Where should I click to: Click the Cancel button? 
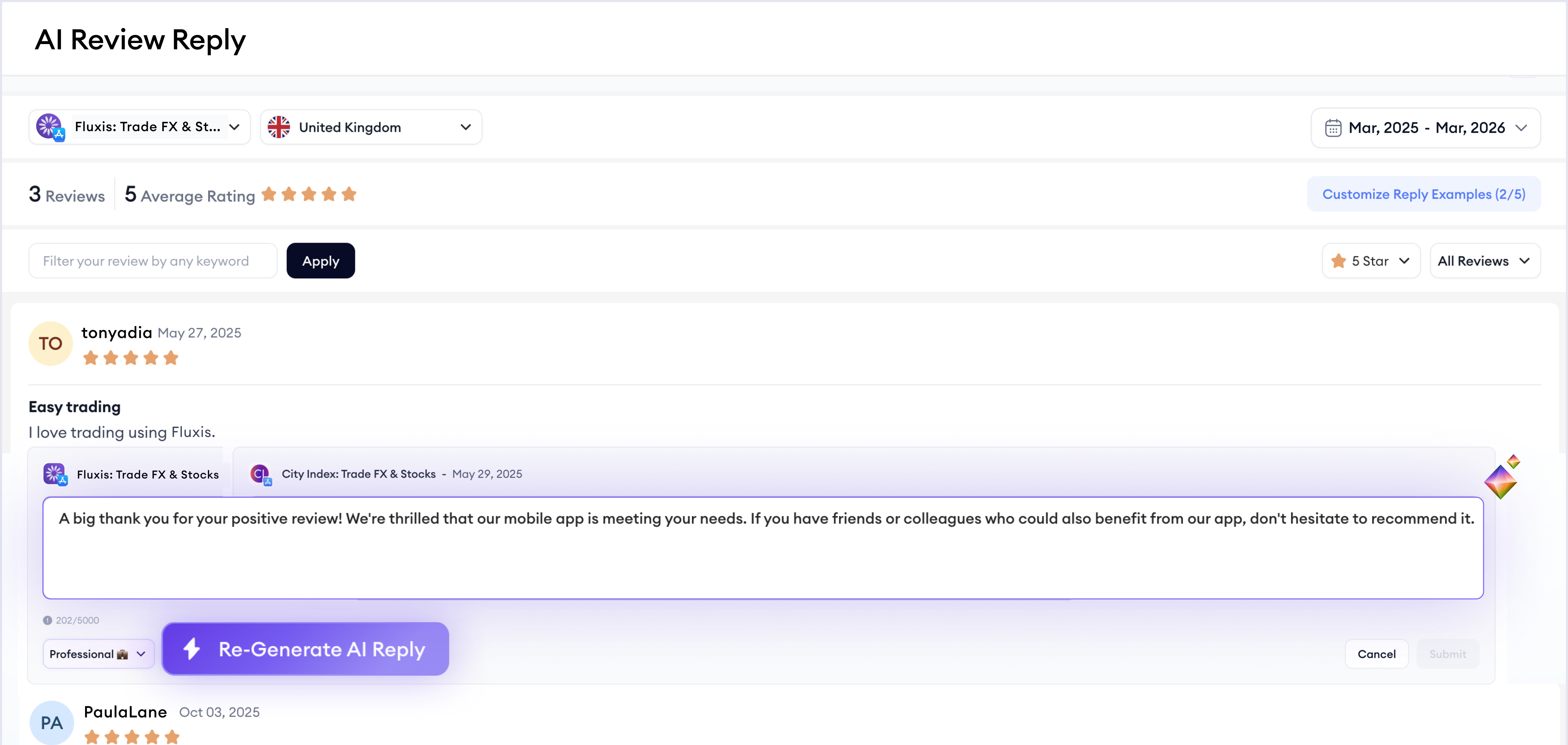(x=1376, y=654)
